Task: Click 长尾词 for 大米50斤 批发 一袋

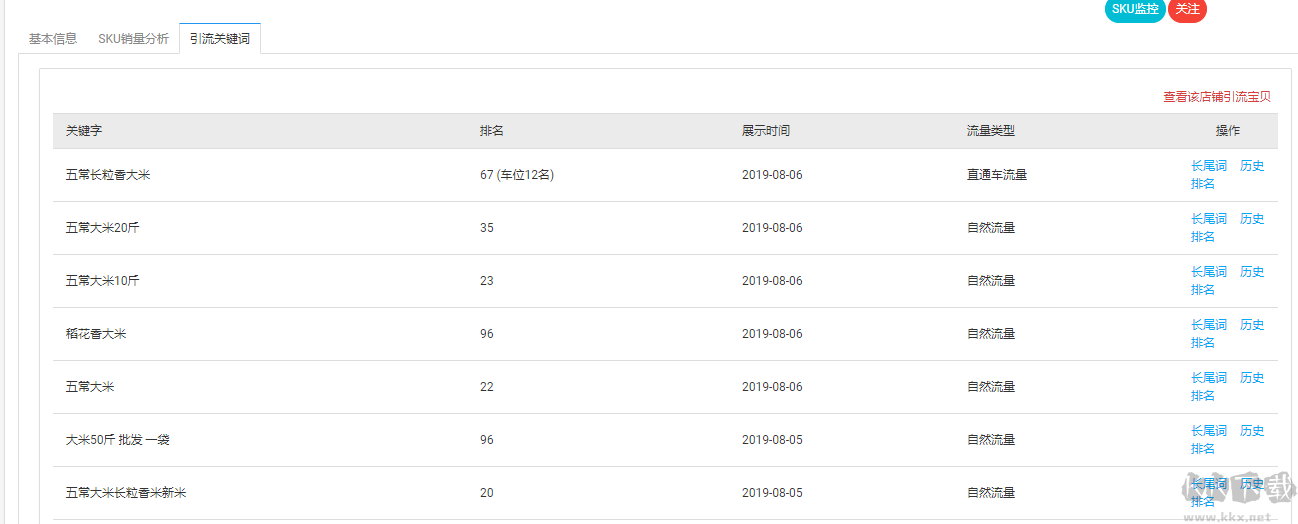Action: [1208, 431]
